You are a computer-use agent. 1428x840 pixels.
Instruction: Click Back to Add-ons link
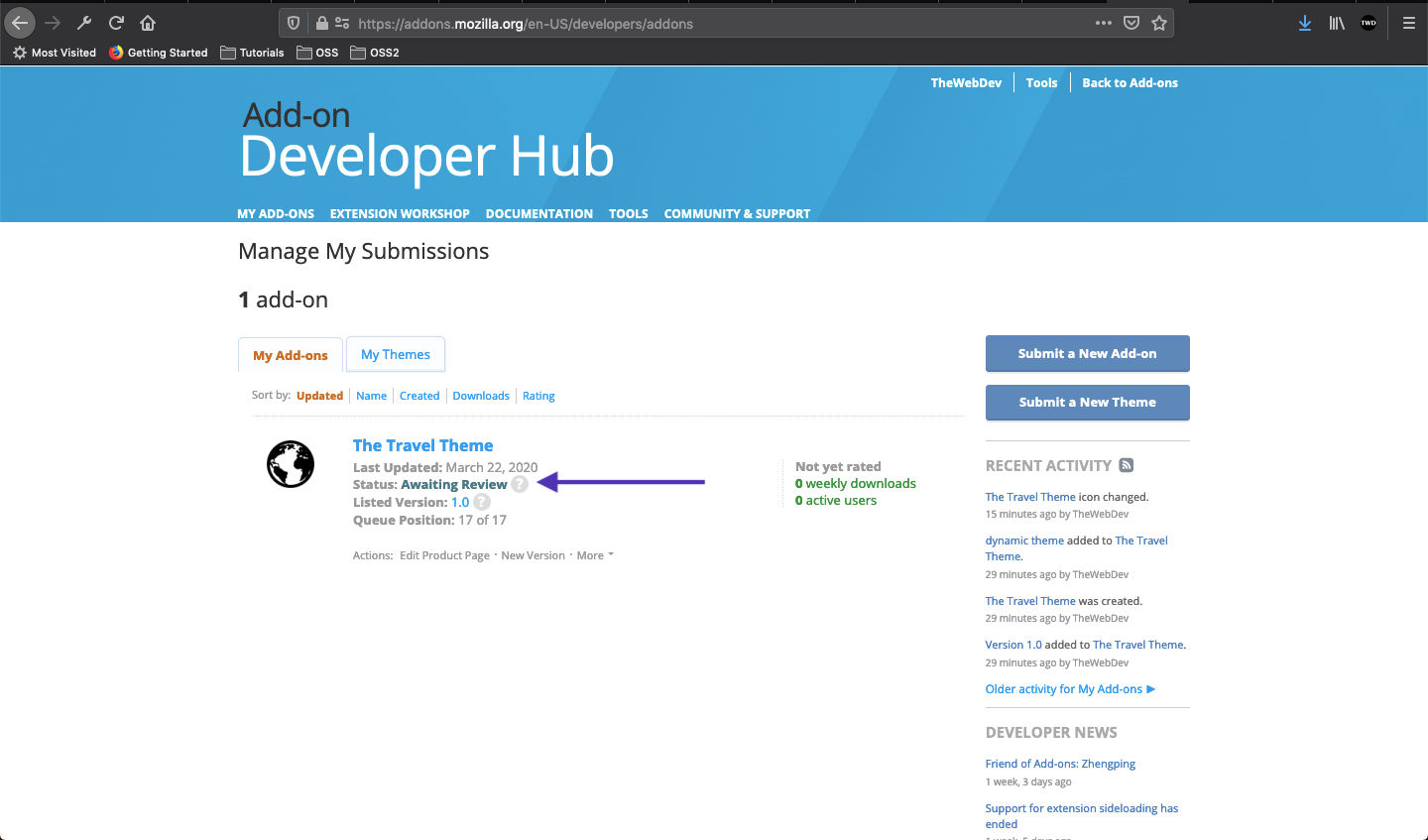1130,83
